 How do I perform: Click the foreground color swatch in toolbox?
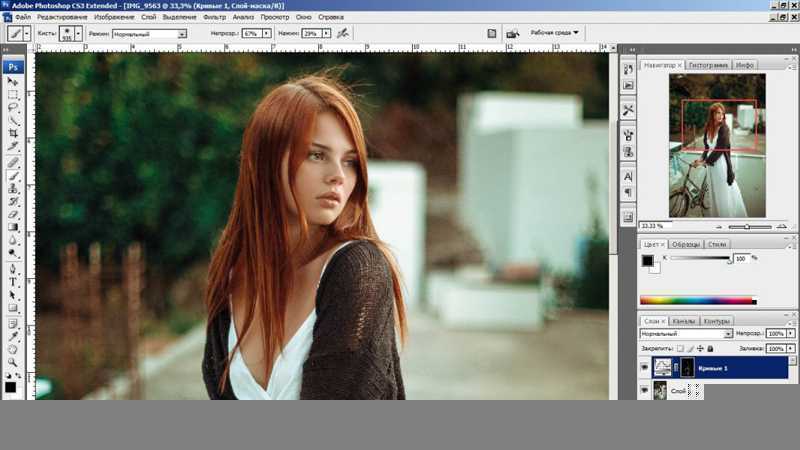(10, 387)
